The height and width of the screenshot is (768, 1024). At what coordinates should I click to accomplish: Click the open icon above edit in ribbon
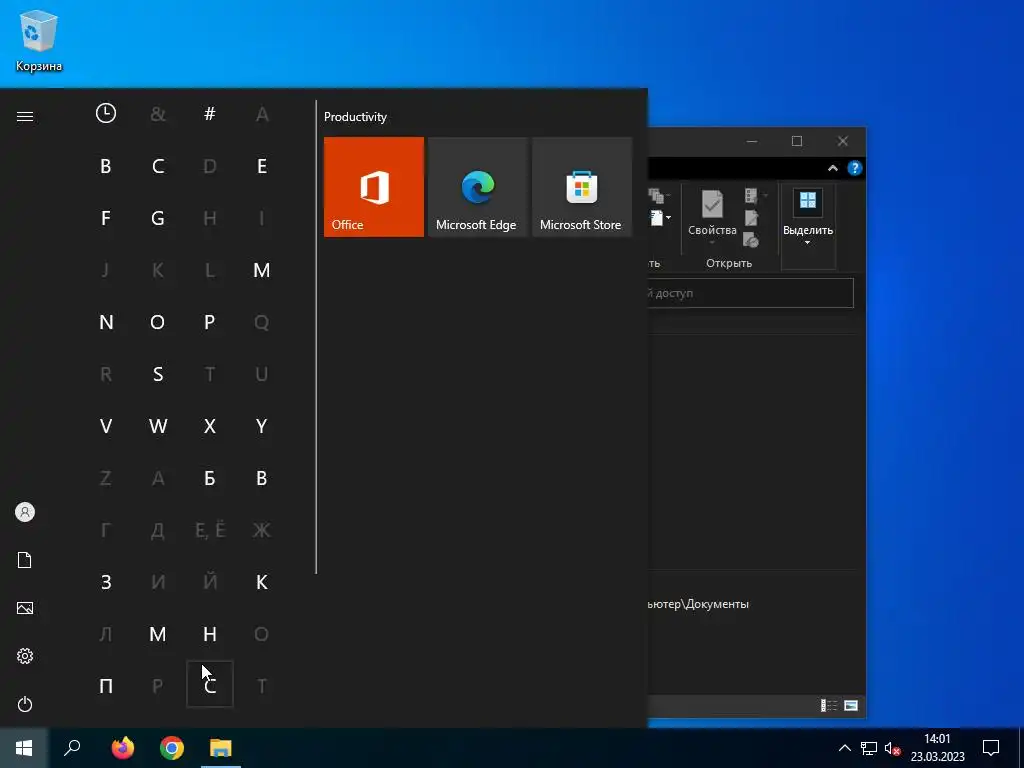coord(752,195)
